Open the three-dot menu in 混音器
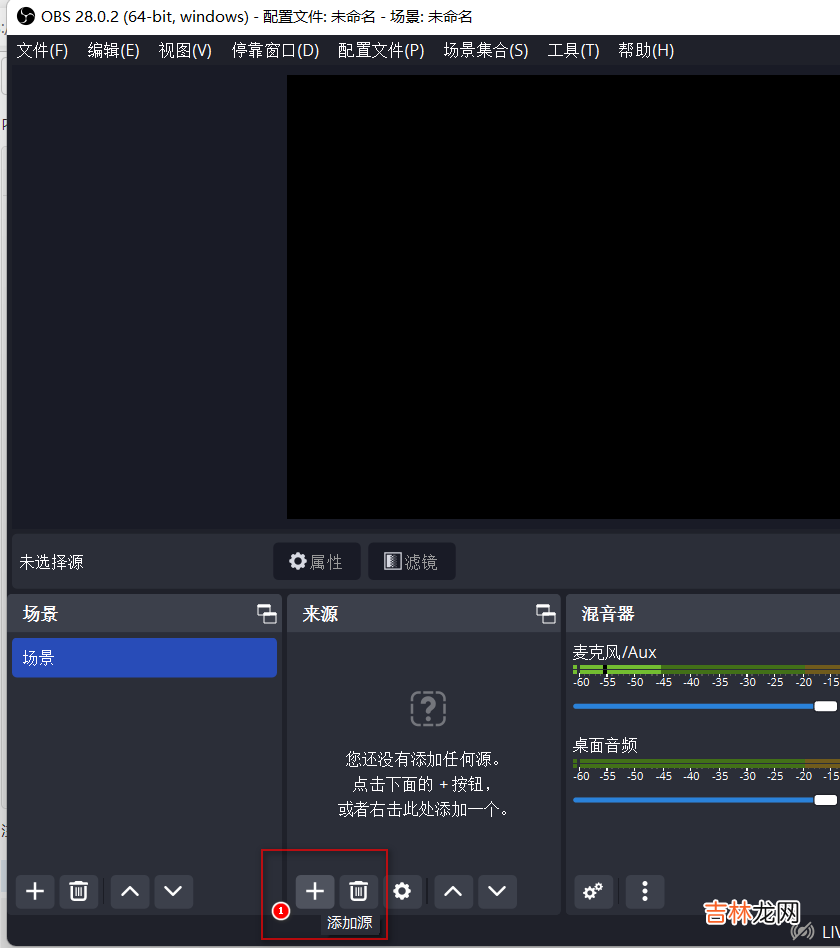This screenshot has width=840, height=948. tap(645, 891)
